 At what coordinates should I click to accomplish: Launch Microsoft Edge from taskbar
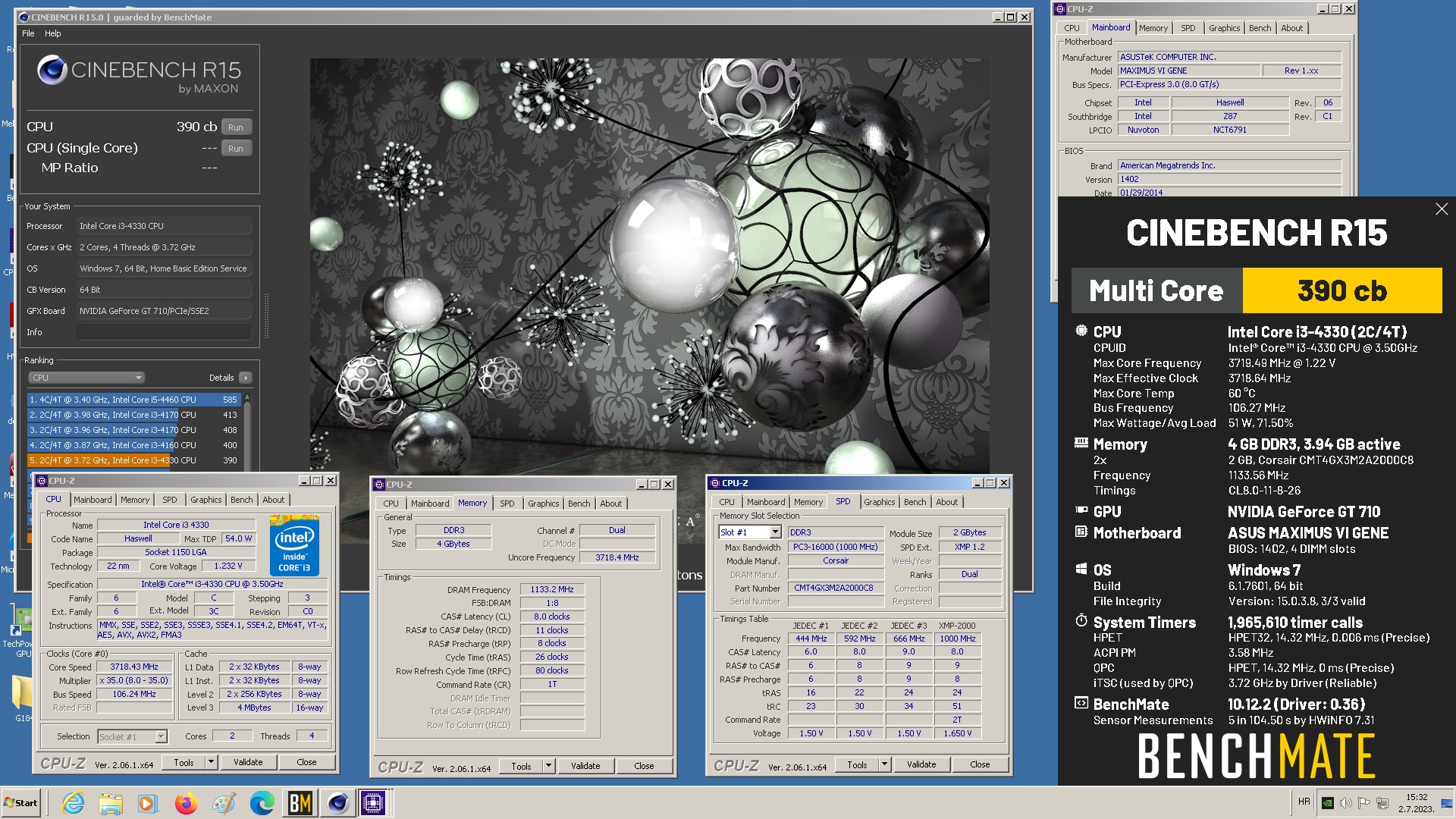click(x=262, y=803)
